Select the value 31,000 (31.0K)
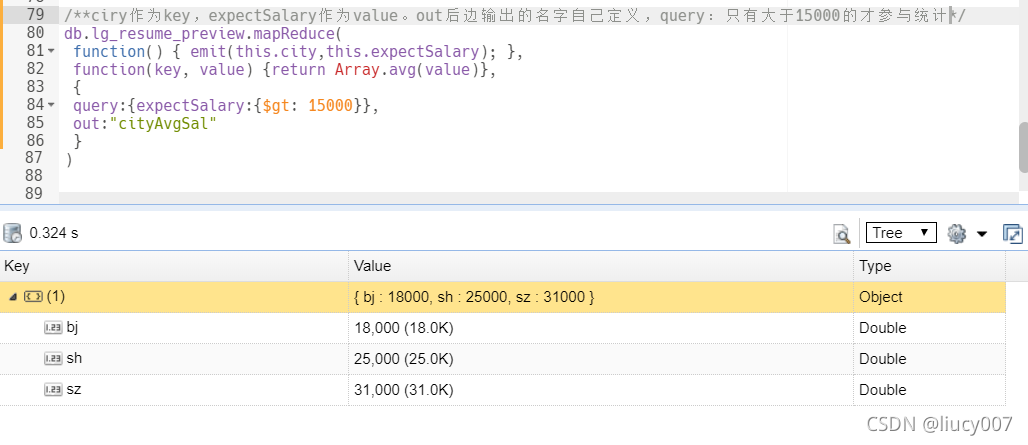This screenshot has height=445, width=1028. tap(404, 389)
